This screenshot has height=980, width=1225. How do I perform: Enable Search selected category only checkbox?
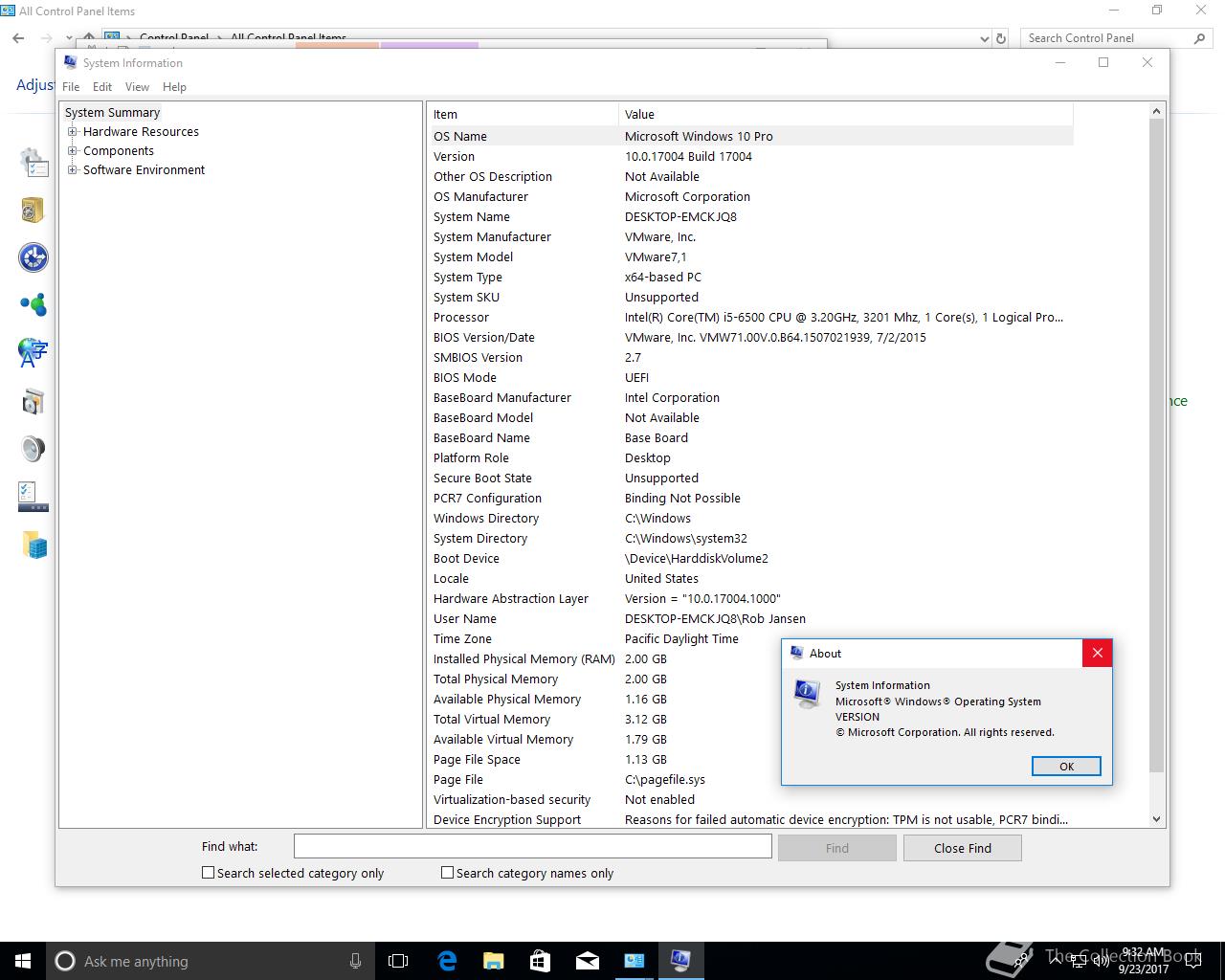(208, 873)
